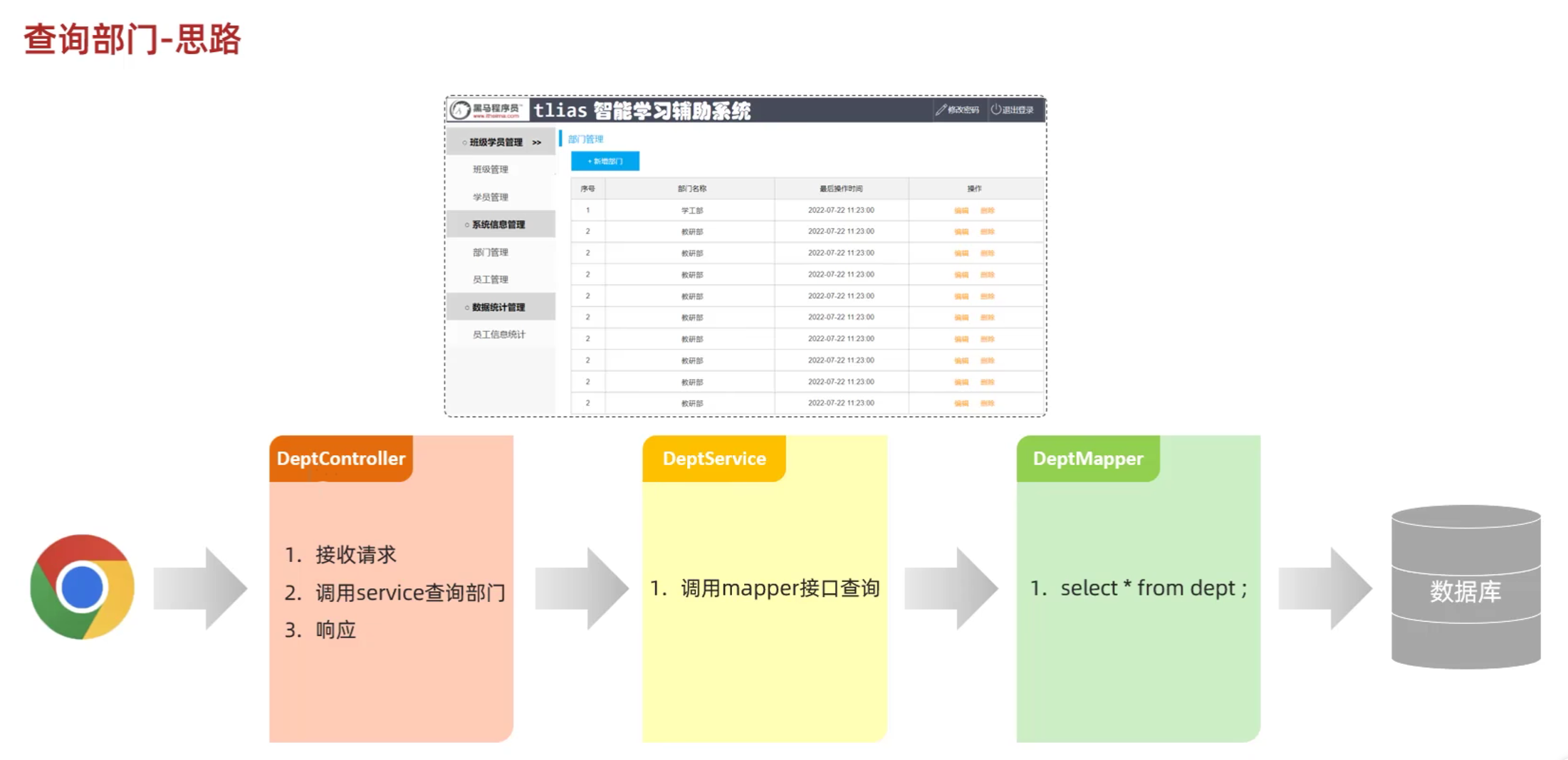Select 班级管理 in the sidebar

[491, 170]
